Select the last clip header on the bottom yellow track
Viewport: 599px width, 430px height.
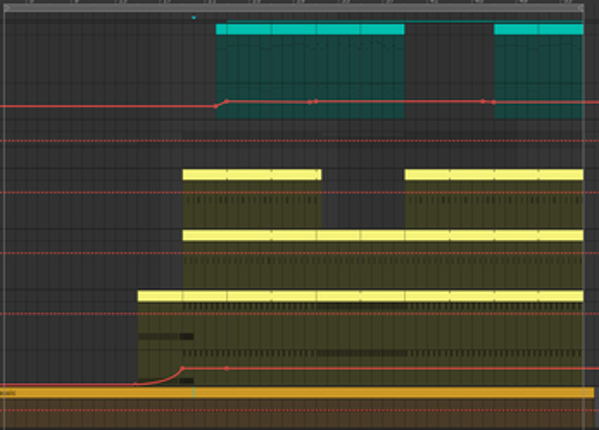pyautogui.click(x=560, y=296)
